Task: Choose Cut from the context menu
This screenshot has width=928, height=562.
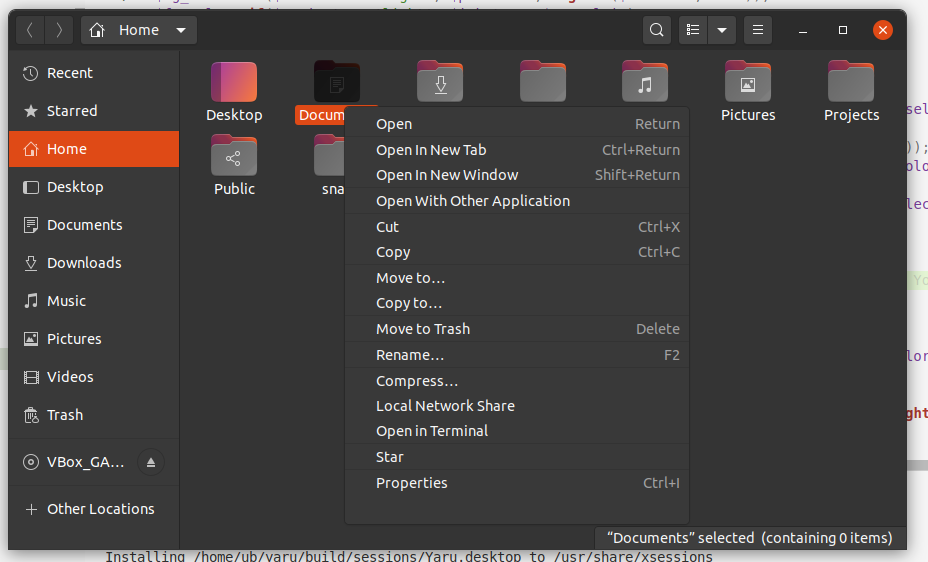Action: [x=517, y=227]
